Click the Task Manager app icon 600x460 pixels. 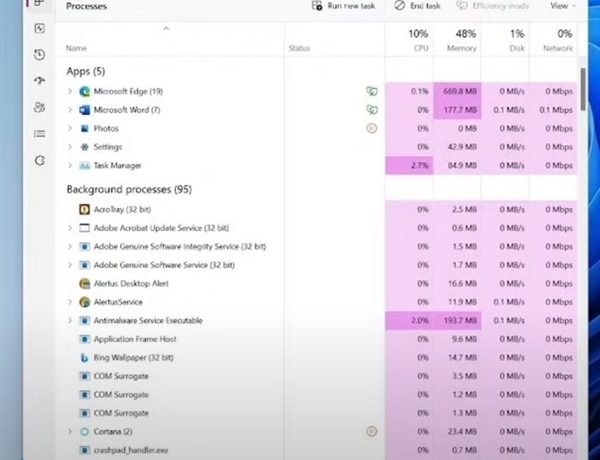pos(84,166)
